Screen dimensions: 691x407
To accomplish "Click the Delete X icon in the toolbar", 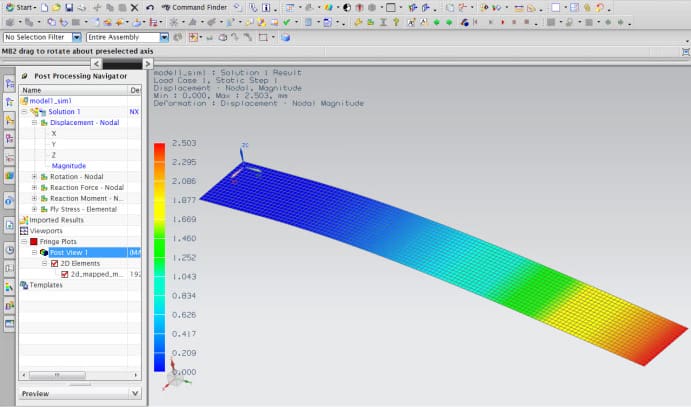I will click(134, 7).
